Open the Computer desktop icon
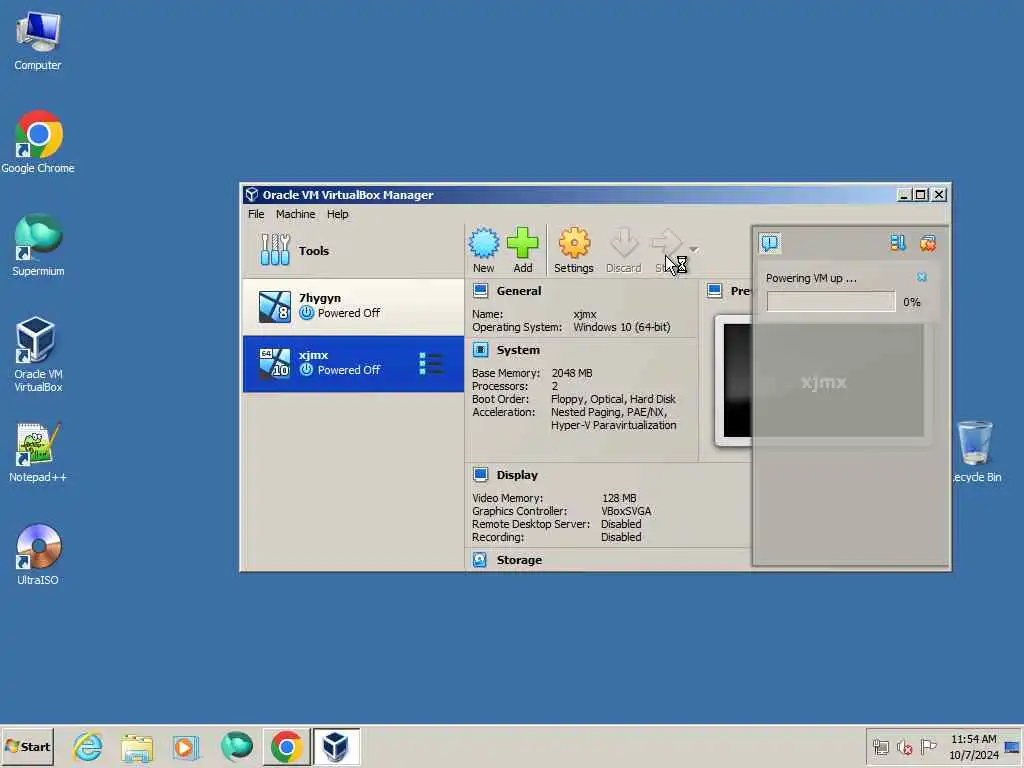 (x=38, y=41)
